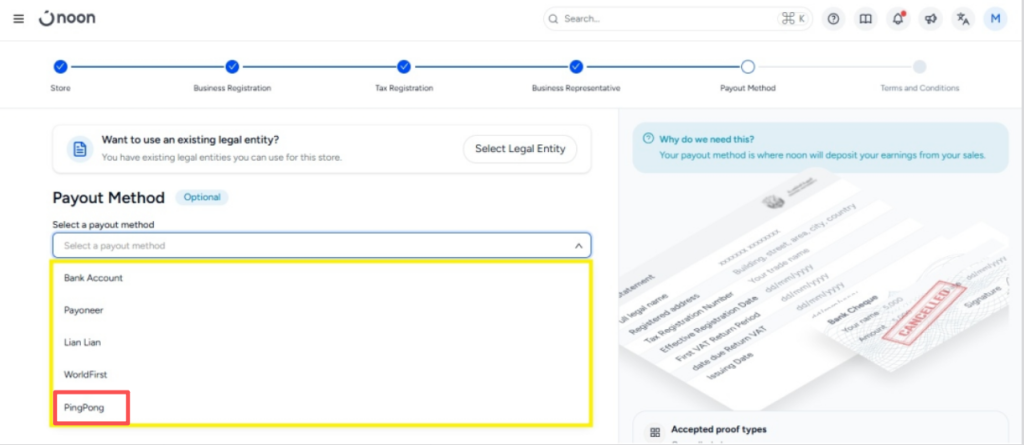Click the Select a payout method field
The height and width of the screenshot is (445, 1024).
tap(321, 246)
